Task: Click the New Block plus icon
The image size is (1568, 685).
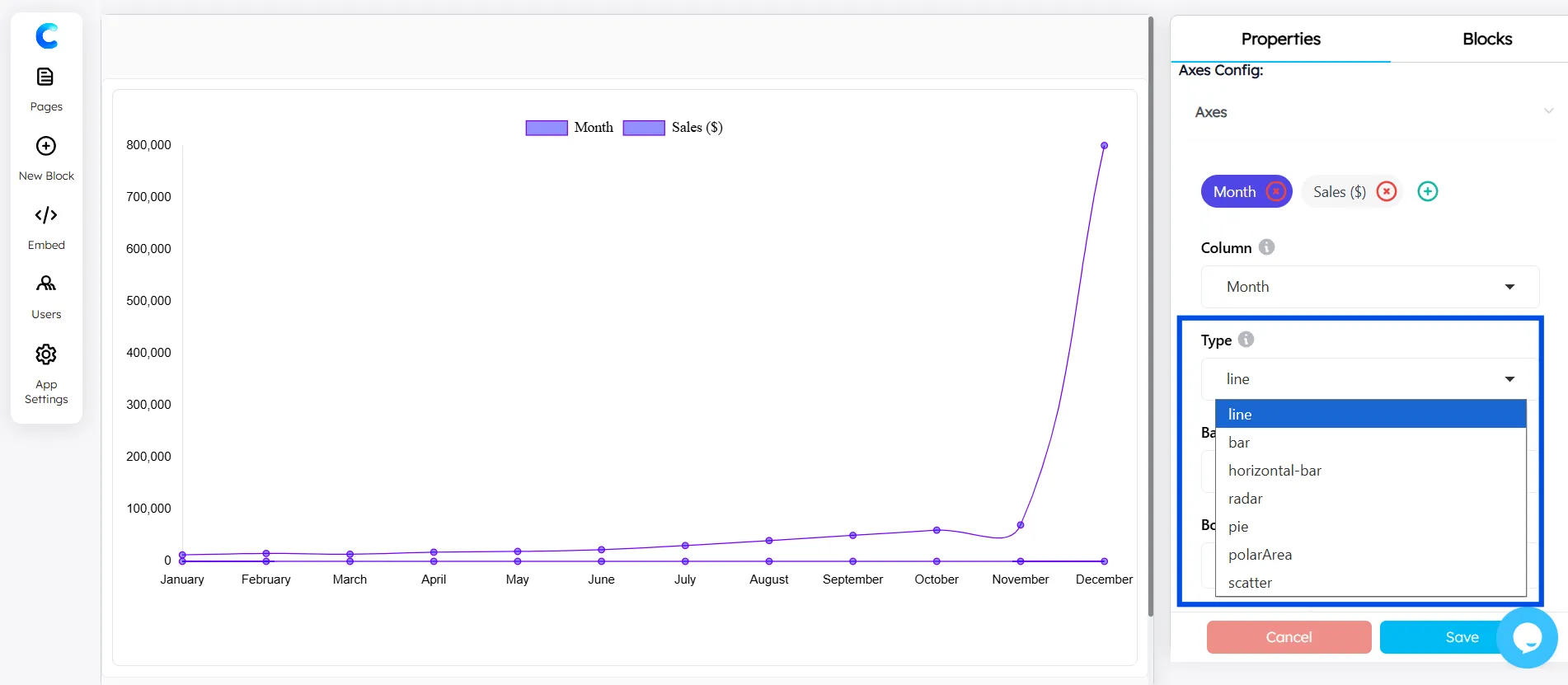Action: tap(46, 147)
